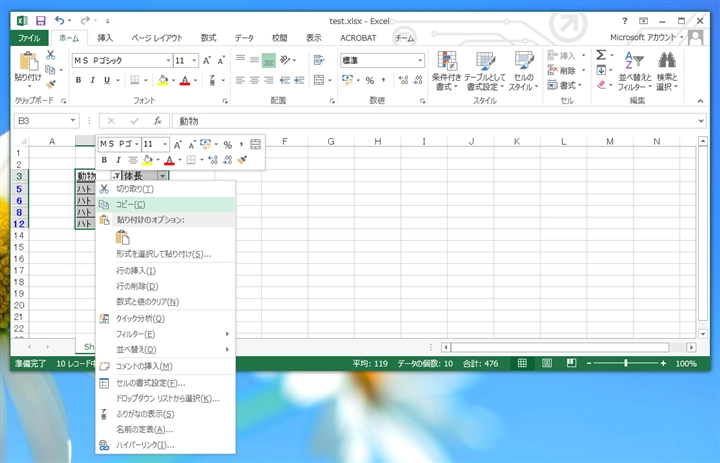Toggle italic in the ribbon
The image size is (720, 463).
pos(92,80)
